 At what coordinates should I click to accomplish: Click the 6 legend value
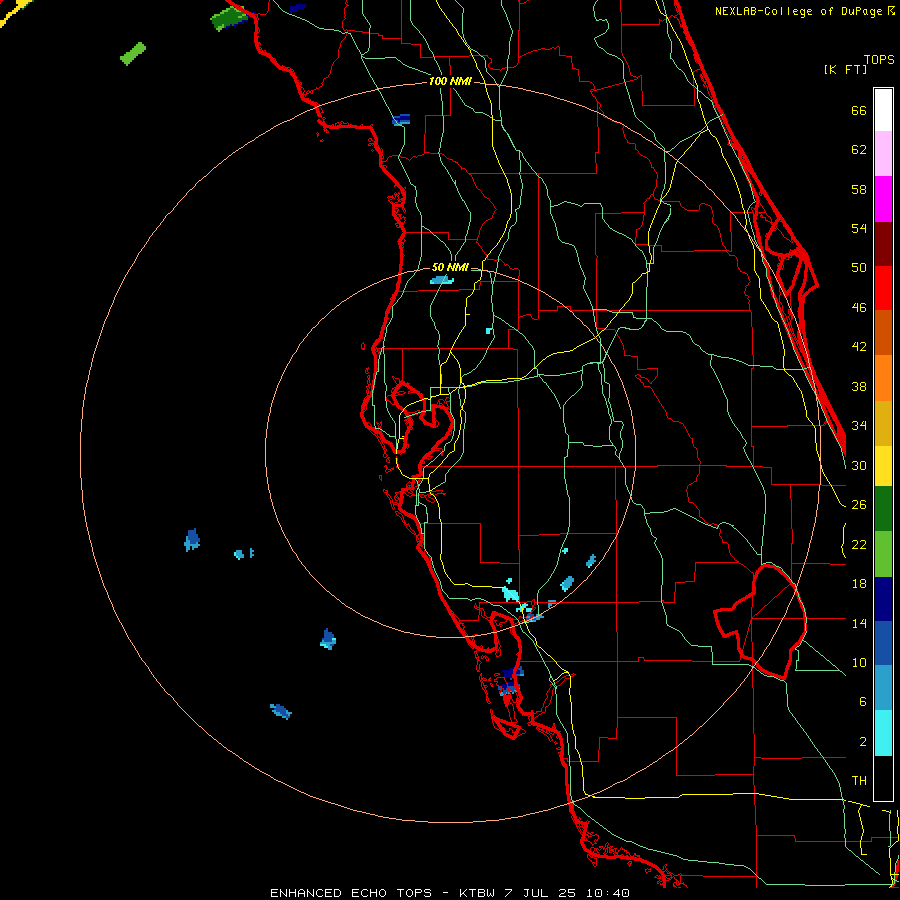click(x=863, y=702)
